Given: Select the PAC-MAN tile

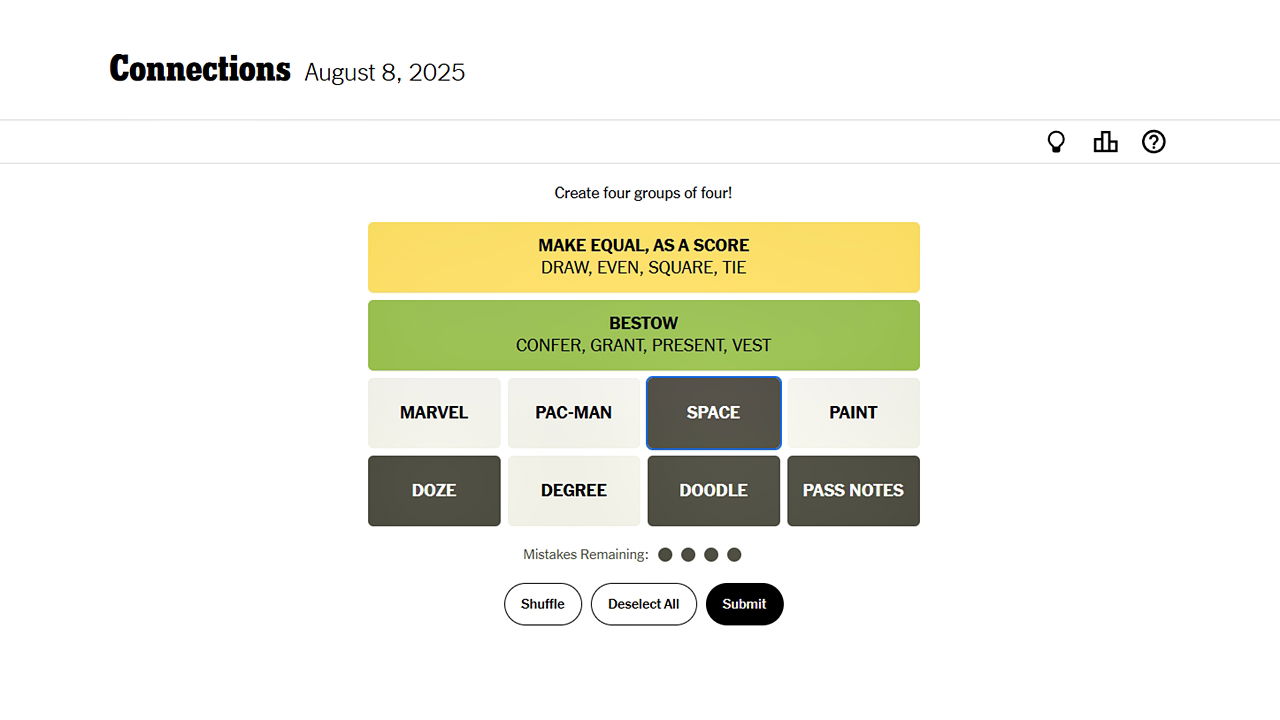Looking at the screenshot, I should tap(574, 412).
